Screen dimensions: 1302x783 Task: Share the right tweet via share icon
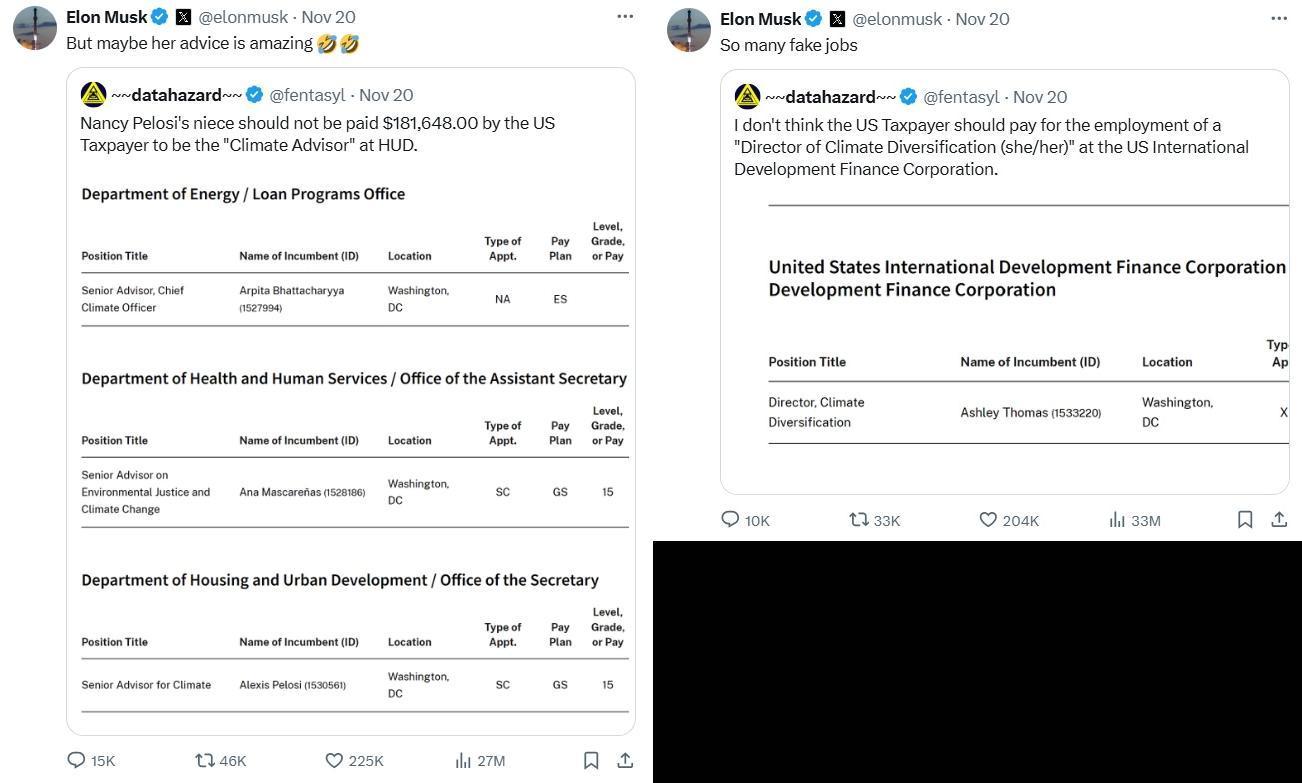point(1279,520)
